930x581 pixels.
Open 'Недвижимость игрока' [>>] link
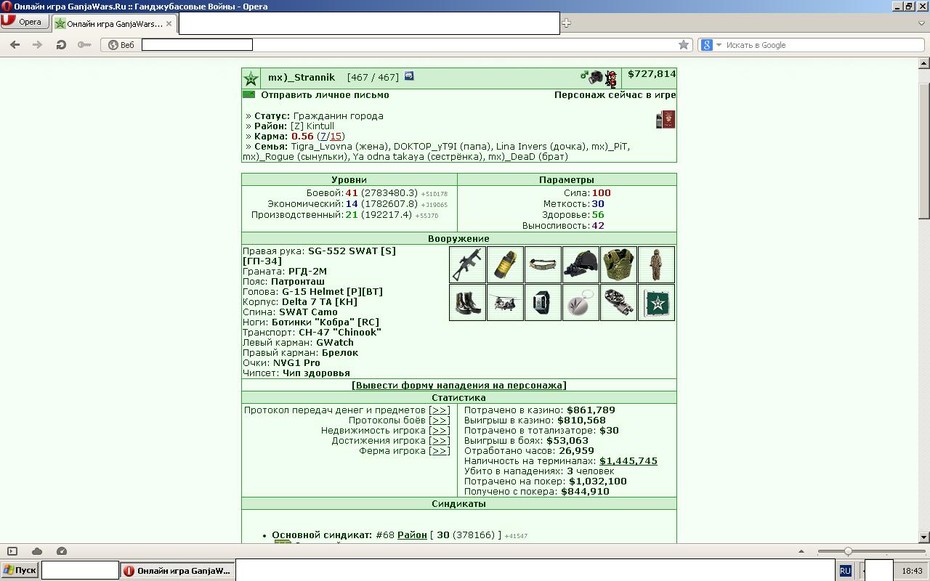point(439,430)
